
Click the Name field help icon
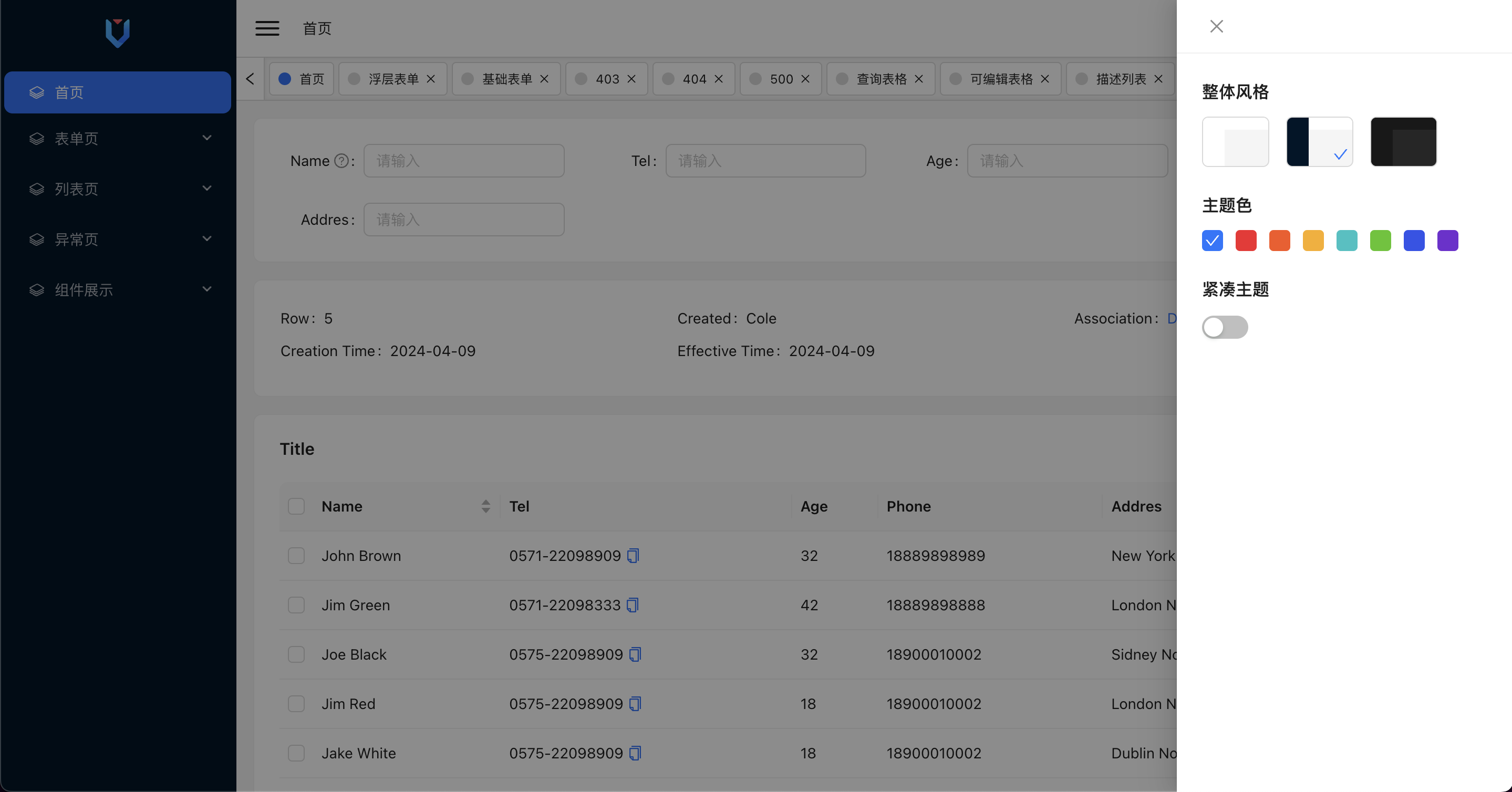341,161
